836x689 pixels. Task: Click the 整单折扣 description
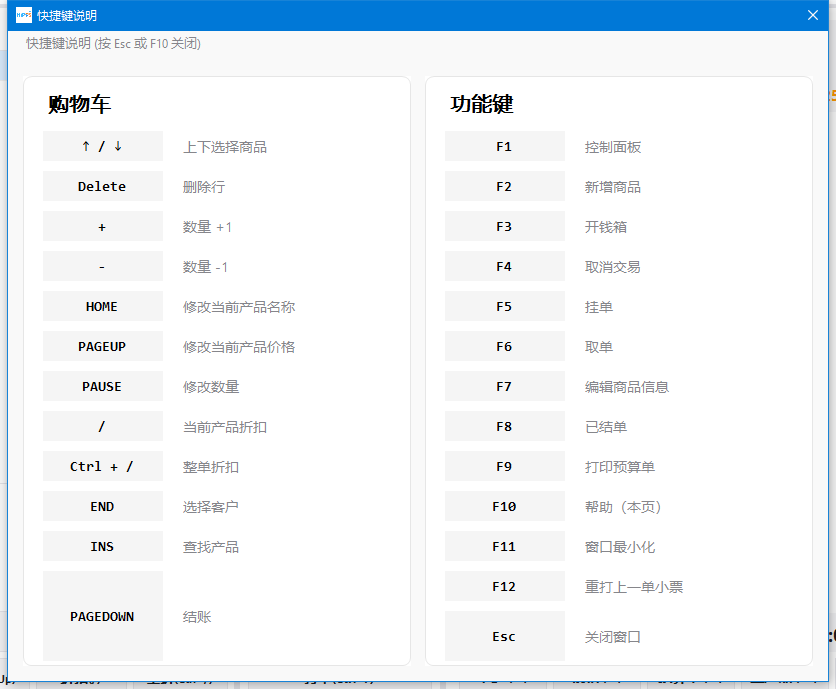(x=211, y=467)
